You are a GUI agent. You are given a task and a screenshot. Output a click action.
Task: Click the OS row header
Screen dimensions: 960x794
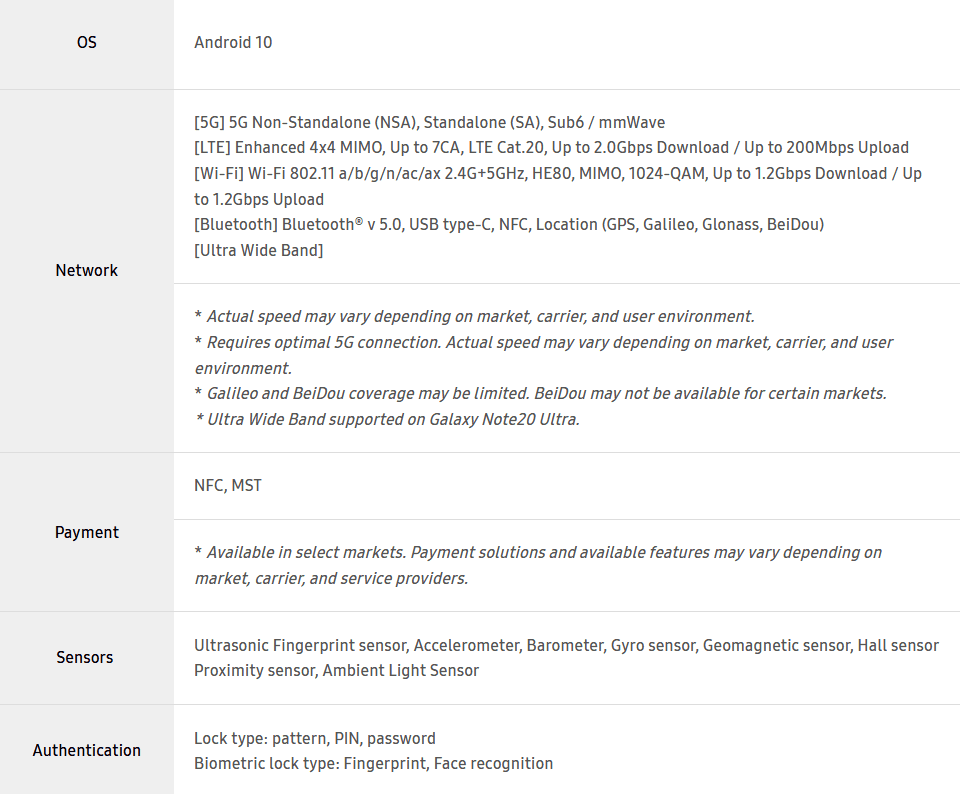pyautogui.click(x=87, y=43)
